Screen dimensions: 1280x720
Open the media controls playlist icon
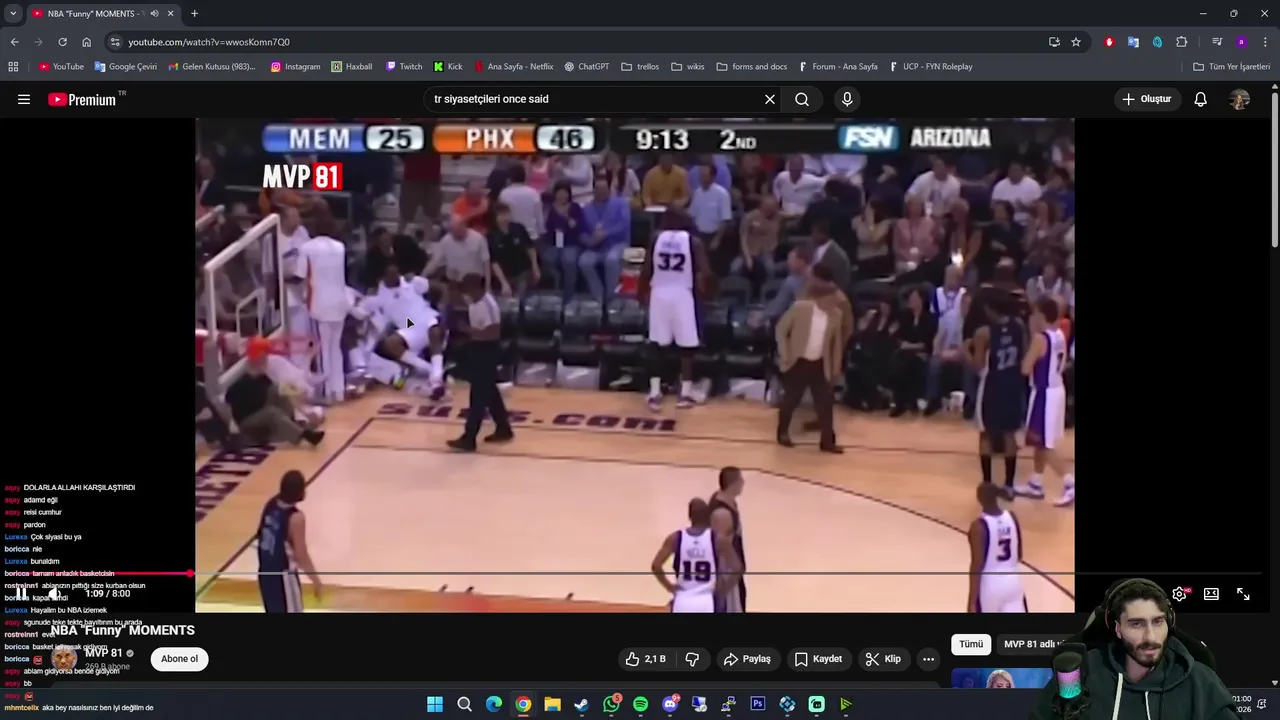coord(1217,42)
